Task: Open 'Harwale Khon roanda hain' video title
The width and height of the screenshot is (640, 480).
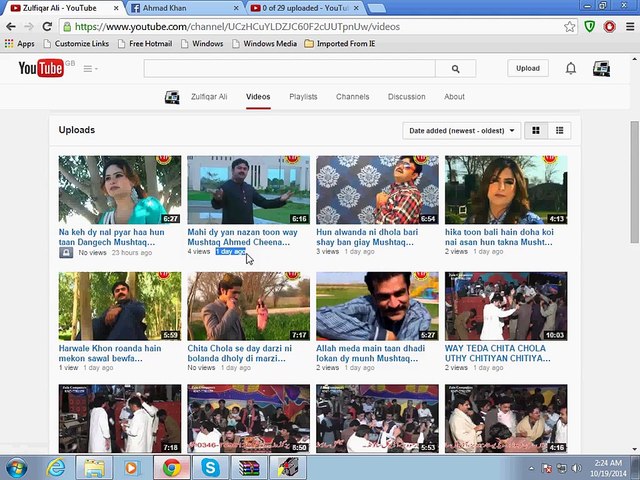Action: [x=110, y=353]
